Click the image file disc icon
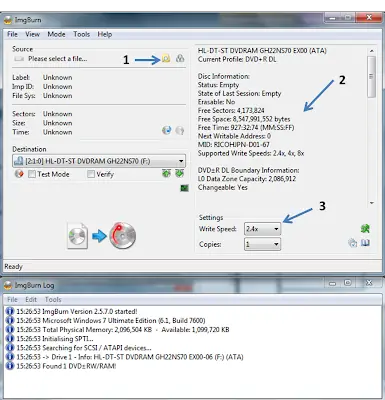Image resolution: width=385 pixels, height=400 pixels. point(78,236)
